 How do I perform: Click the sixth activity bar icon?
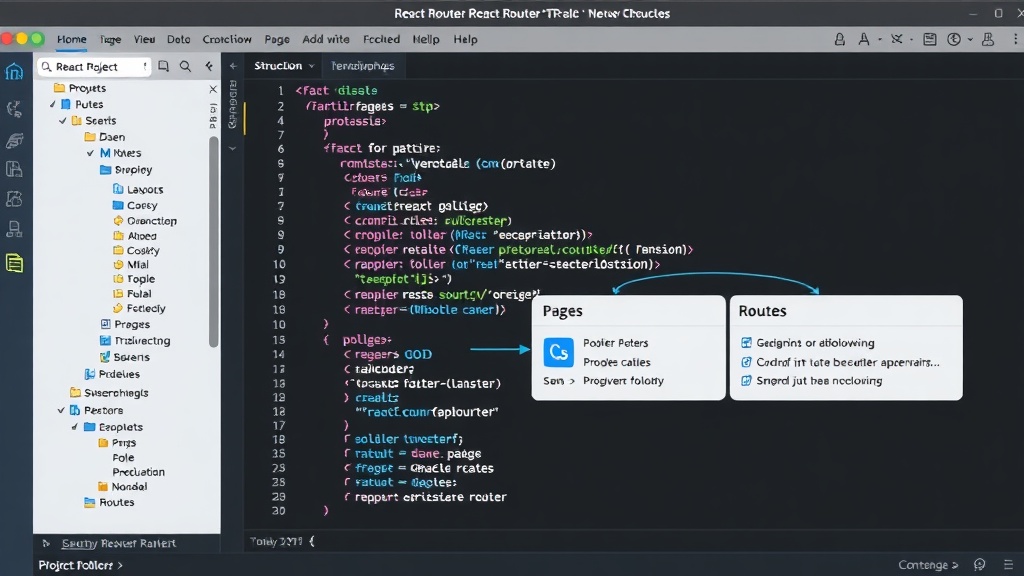14,229
